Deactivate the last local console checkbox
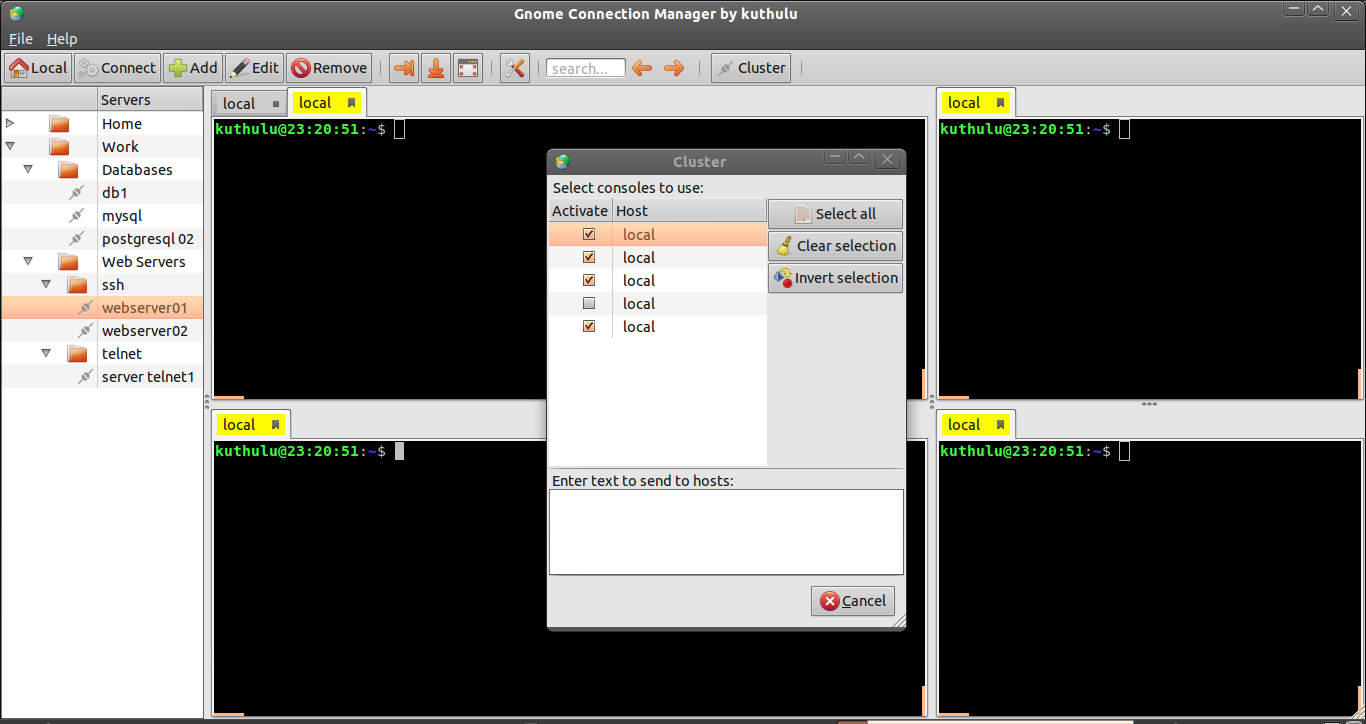Image resolution: width=1366 pixels, height=724 pixels. [589, 326]
